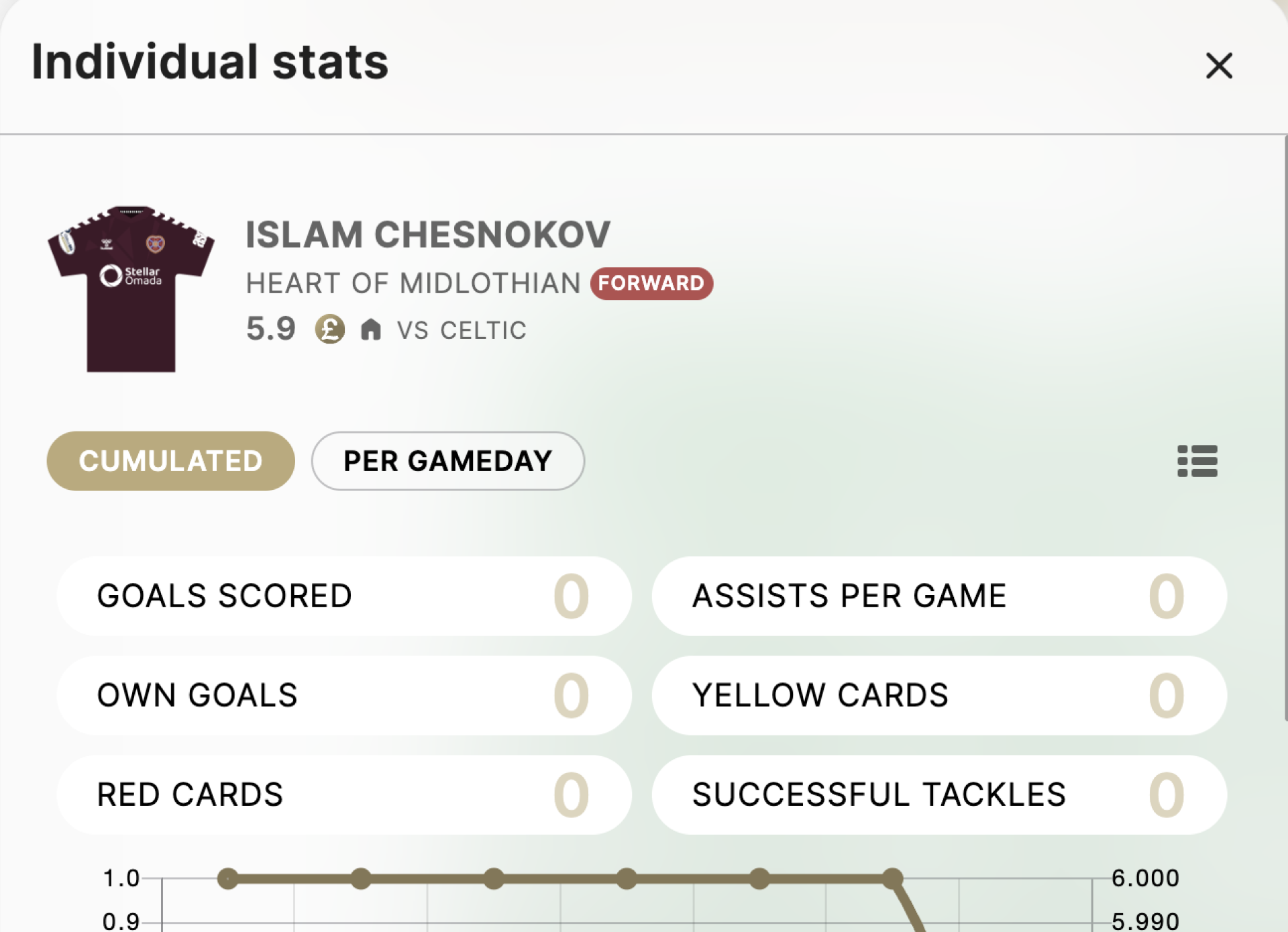Image resolution: width=1288 pixels, height=932 pixels.
Task: Select the Cumulated stats toggle
Action: coord(170,461)
